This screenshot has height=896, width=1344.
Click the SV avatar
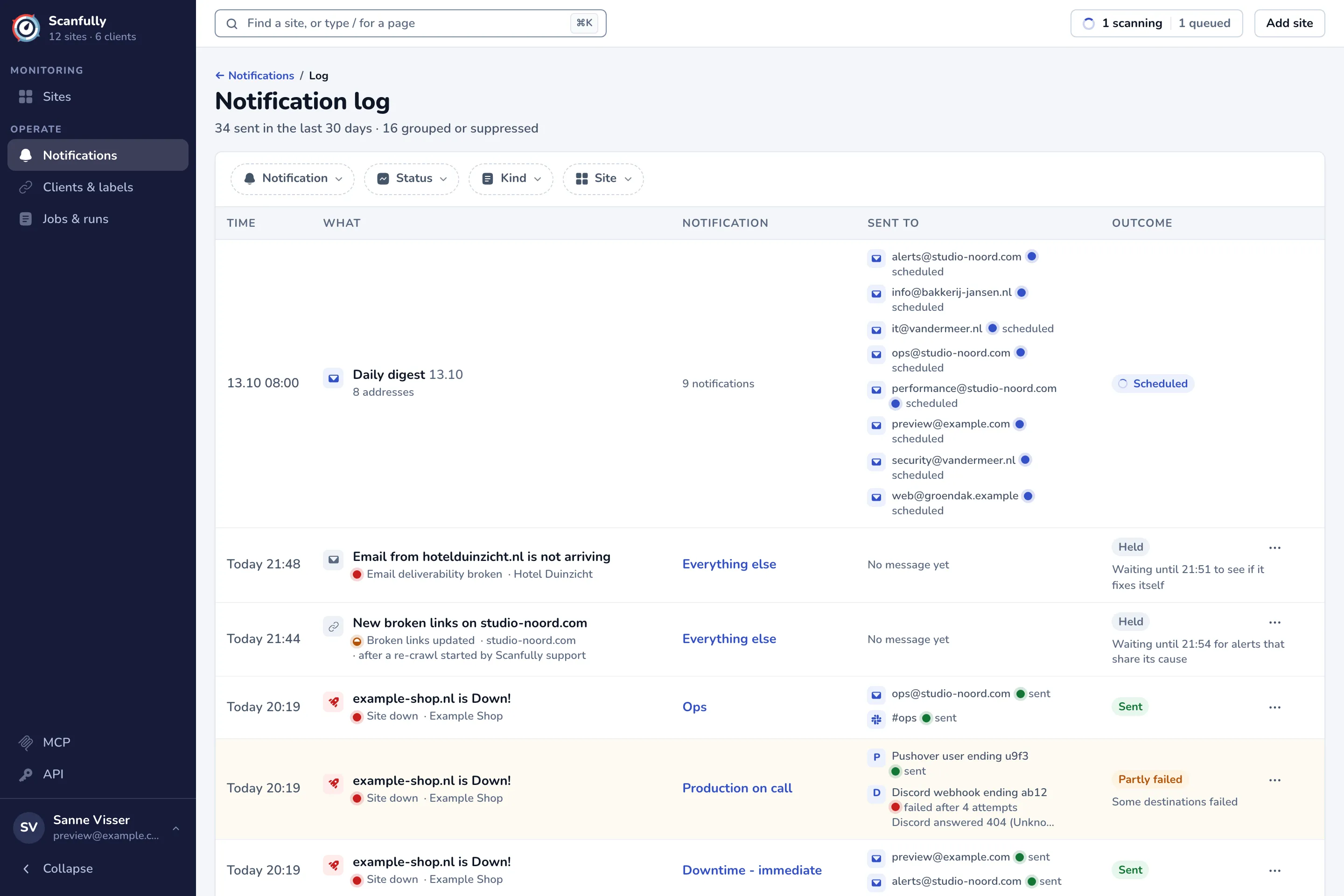28,827
